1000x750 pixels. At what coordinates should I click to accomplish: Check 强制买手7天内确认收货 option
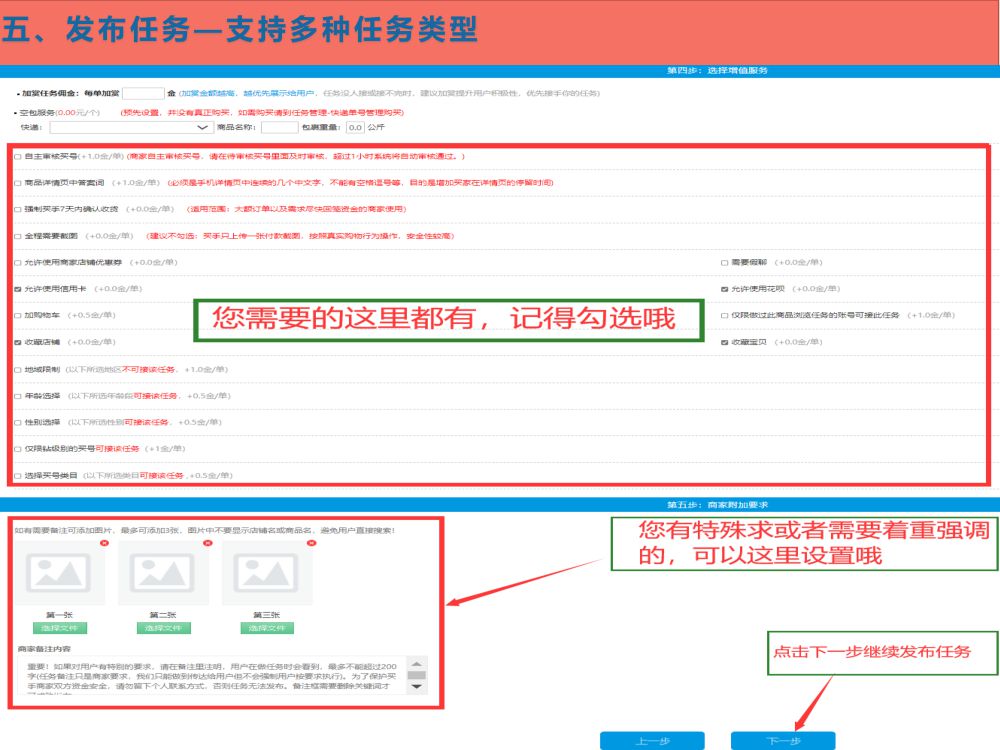tap(18, 209)
